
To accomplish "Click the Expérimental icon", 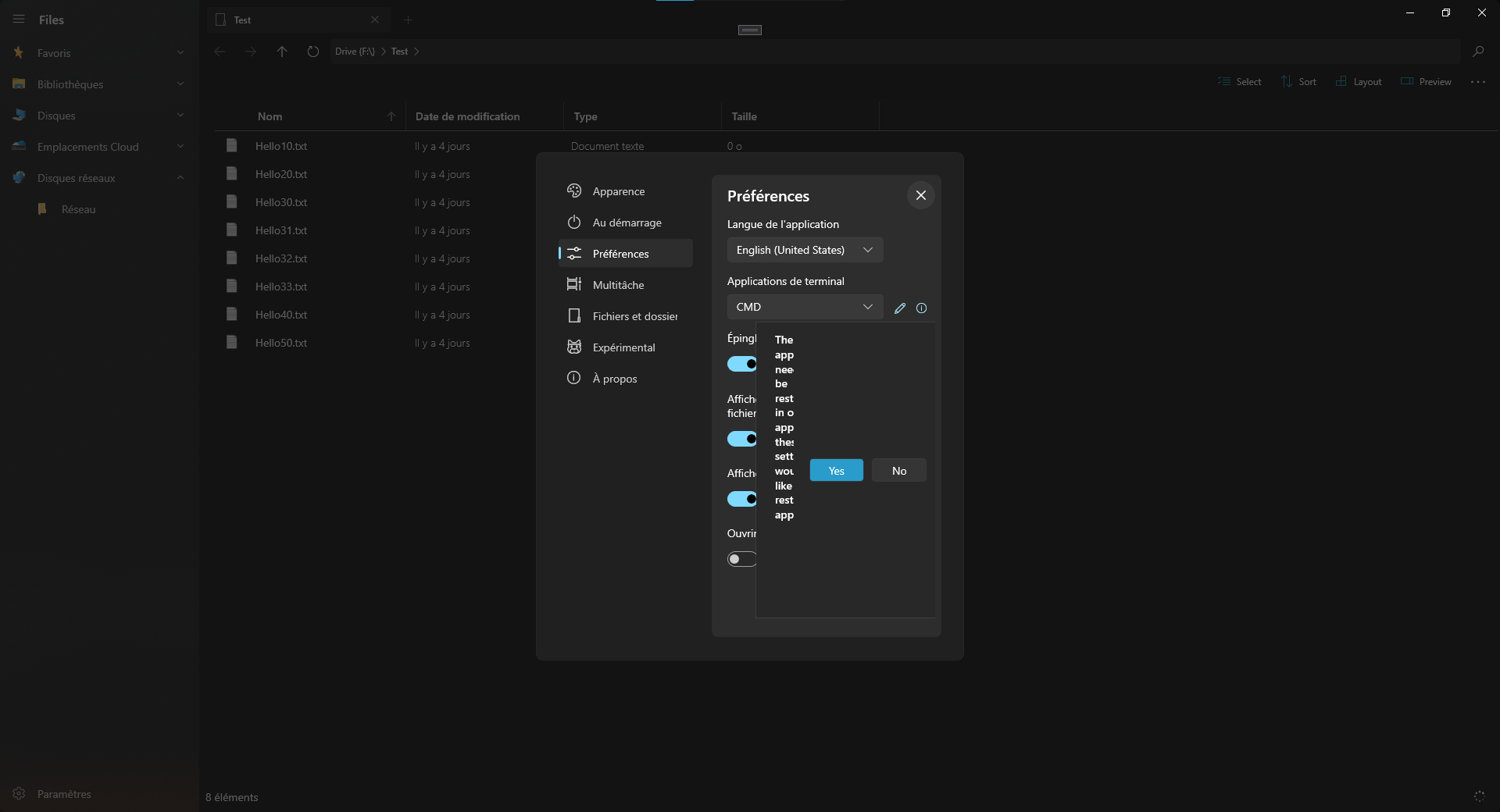I will (x=574, y=347).
